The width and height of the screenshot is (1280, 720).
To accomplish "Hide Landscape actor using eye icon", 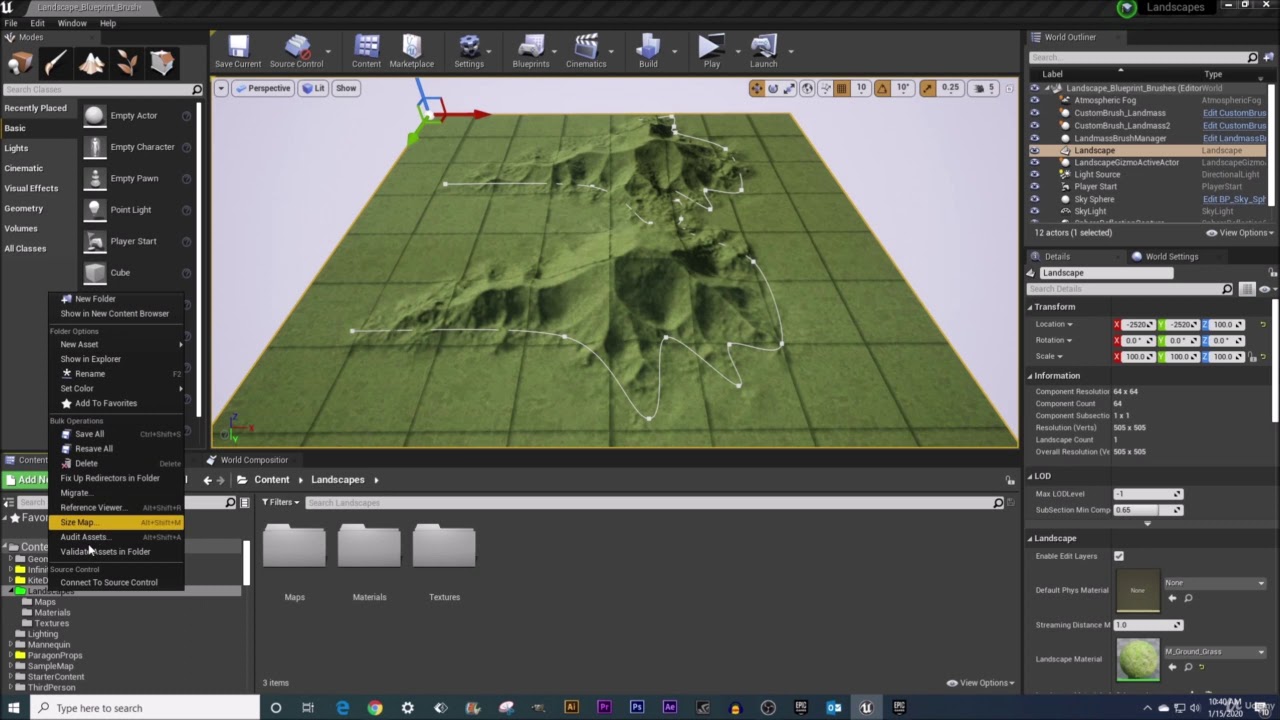I will click(x=1034, y=150).
